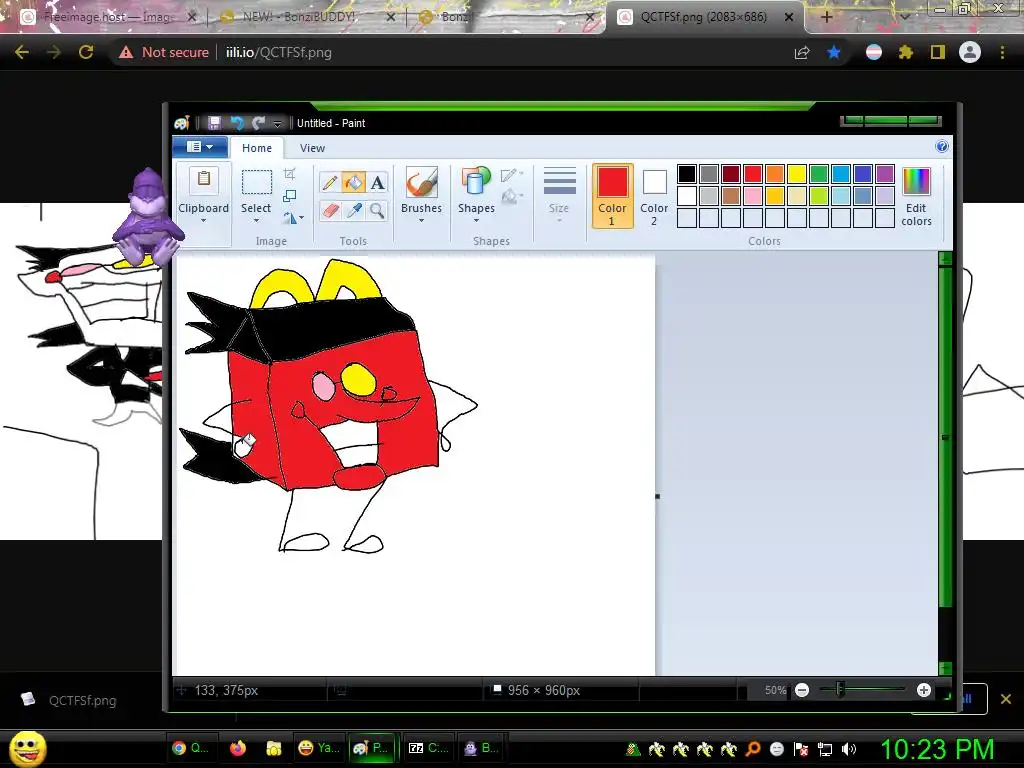Open Edit colors dialog
The width and height of the screenshot is (1024, 768).
click(x=916, y=197)
